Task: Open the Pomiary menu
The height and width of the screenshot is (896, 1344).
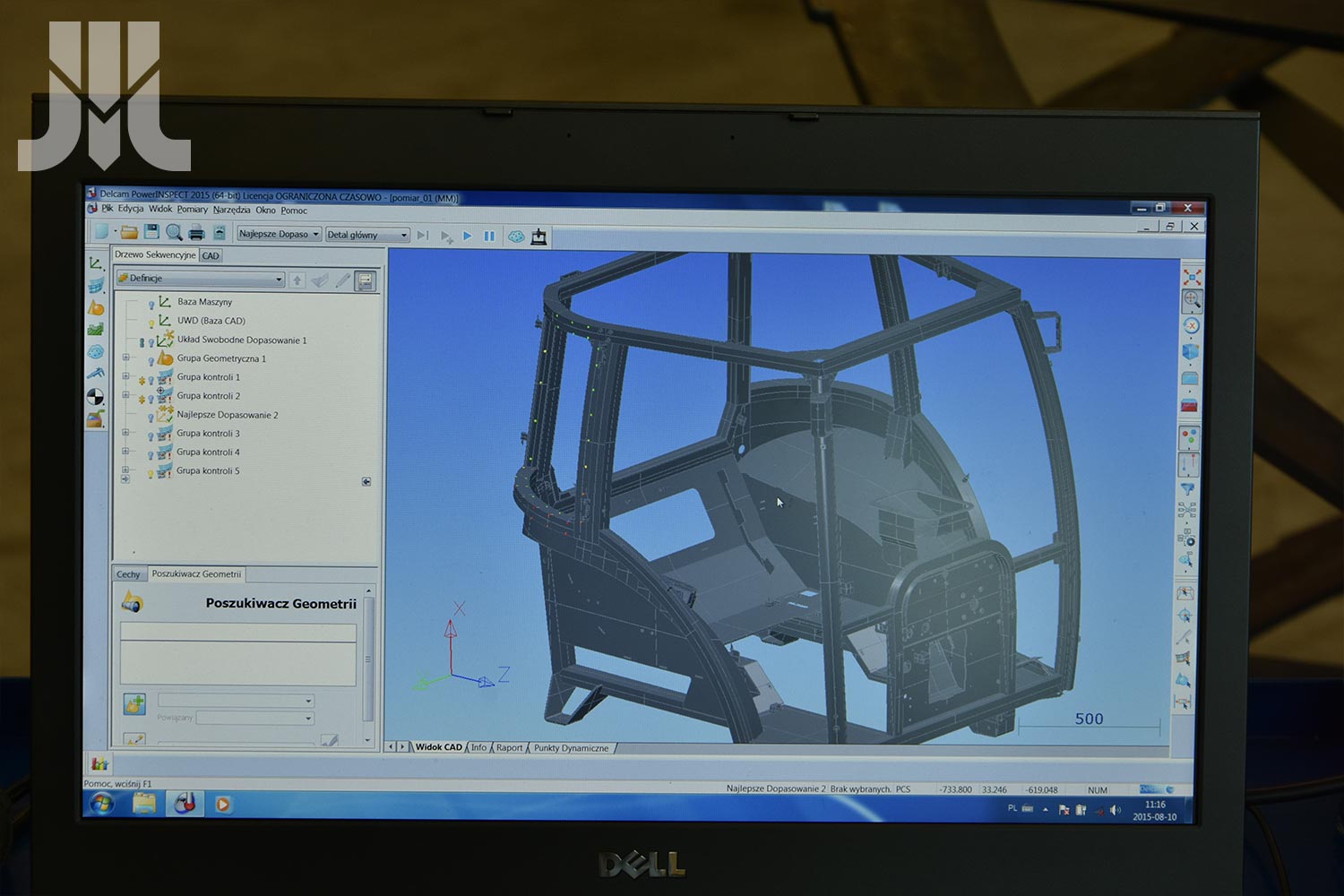Action: pyautogui.click(x=193, y=210)
